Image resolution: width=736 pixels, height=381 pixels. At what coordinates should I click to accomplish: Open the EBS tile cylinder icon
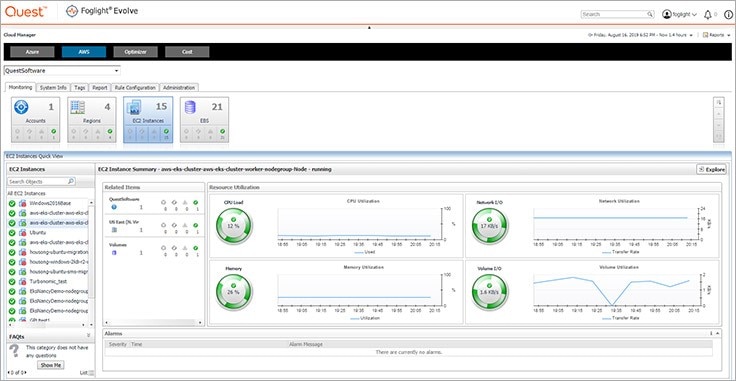tap(190, 107)
